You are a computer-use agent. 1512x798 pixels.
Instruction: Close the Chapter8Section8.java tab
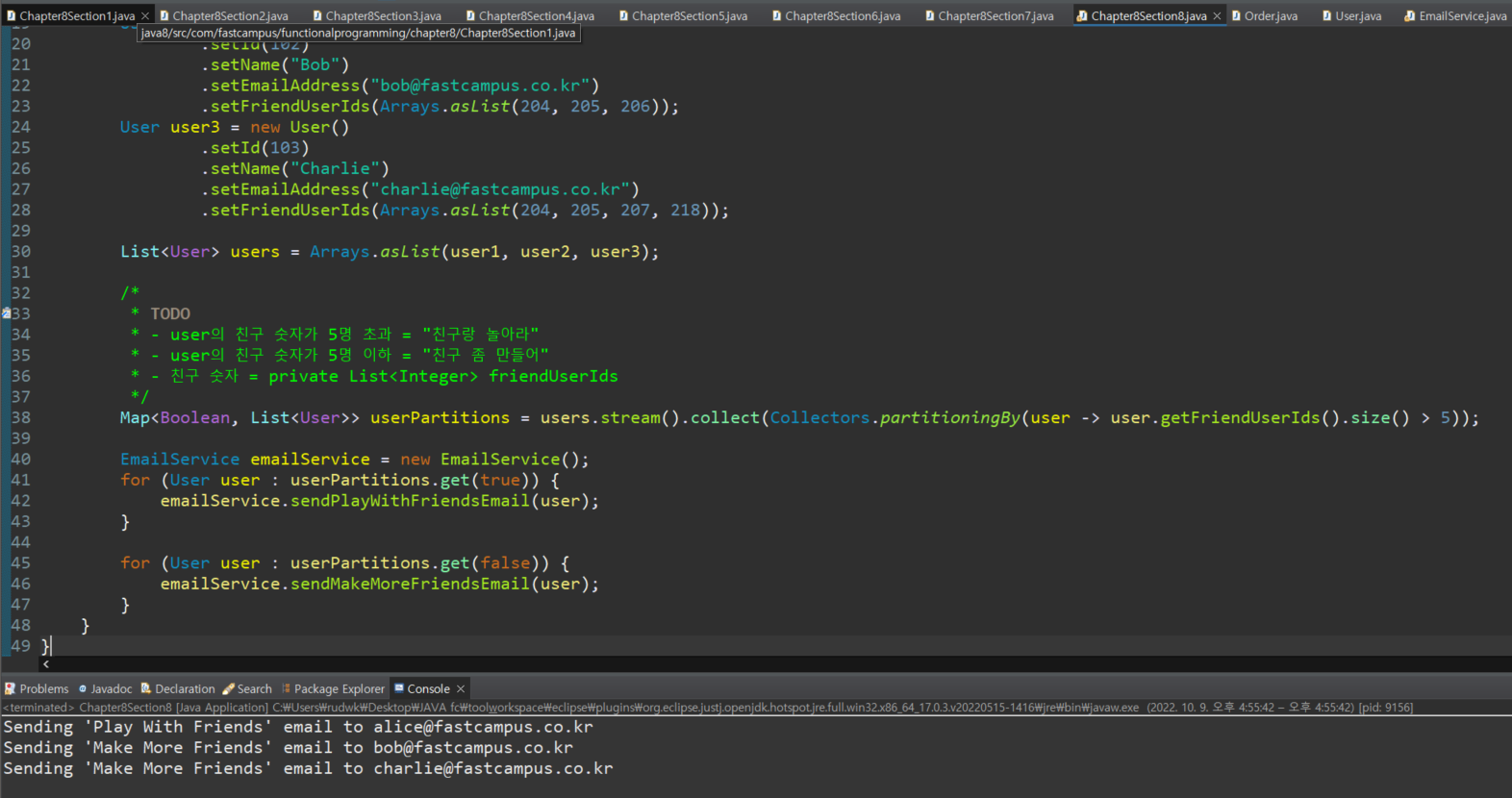pos(1217,15)
